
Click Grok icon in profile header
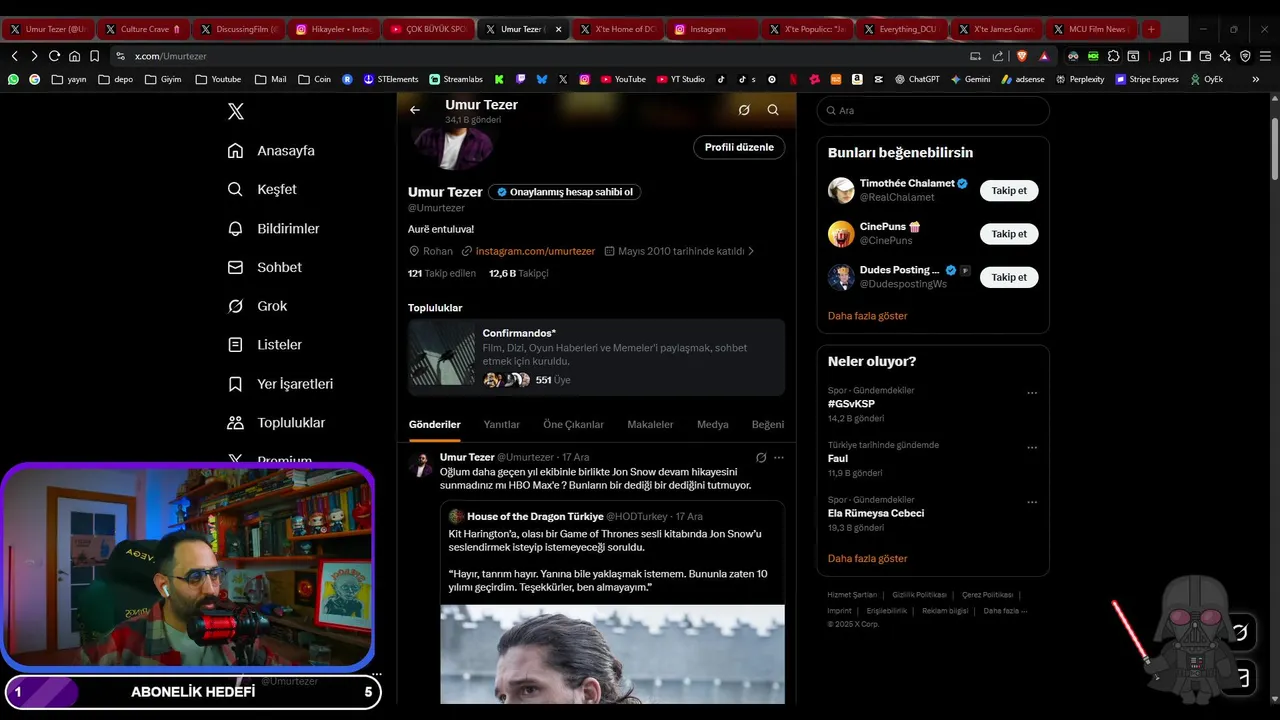pyautogui.click(x=744, y=110)
